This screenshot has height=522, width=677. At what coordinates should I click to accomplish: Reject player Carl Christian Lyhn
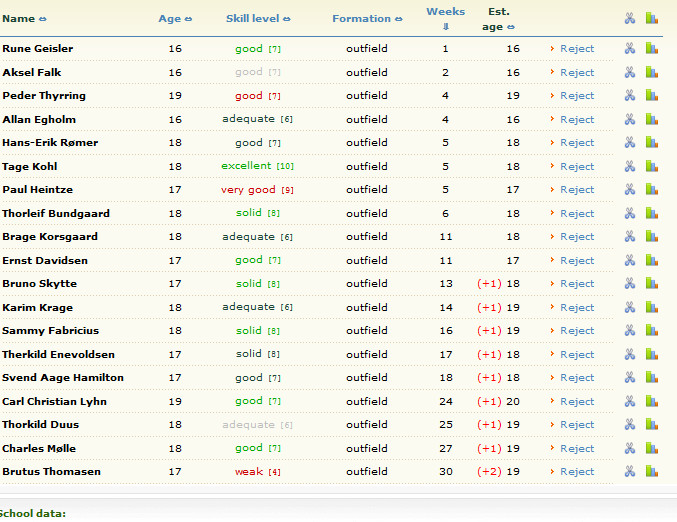pyautogui.click(x=577, y=402)
